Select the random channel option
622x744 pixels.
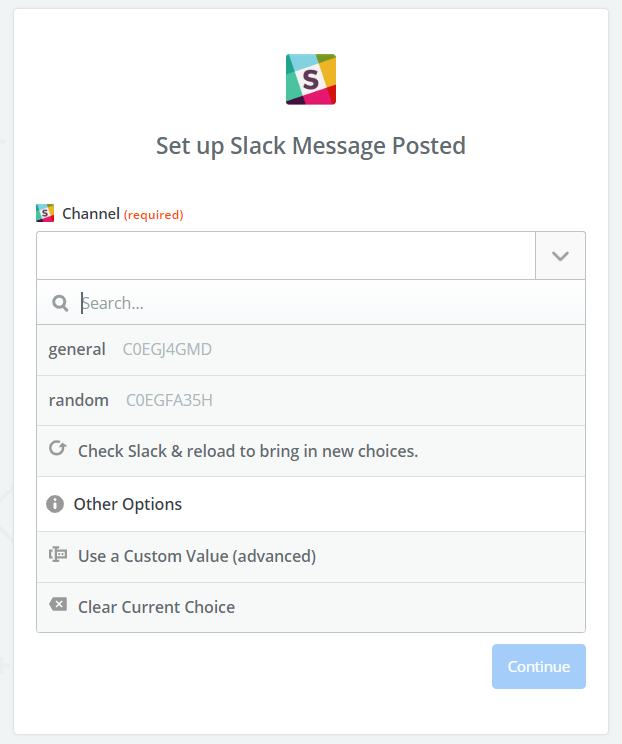tap(79, 400)
